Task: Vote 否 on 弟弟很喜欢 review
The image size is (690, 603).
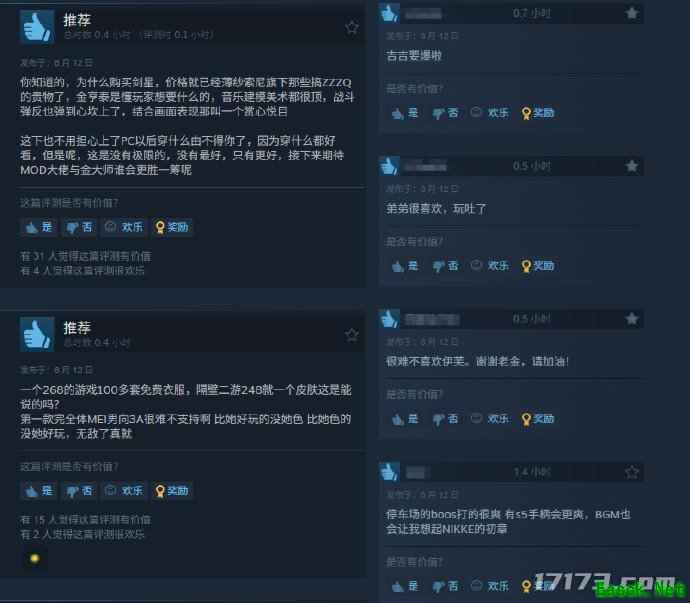Action: [445, 266]
